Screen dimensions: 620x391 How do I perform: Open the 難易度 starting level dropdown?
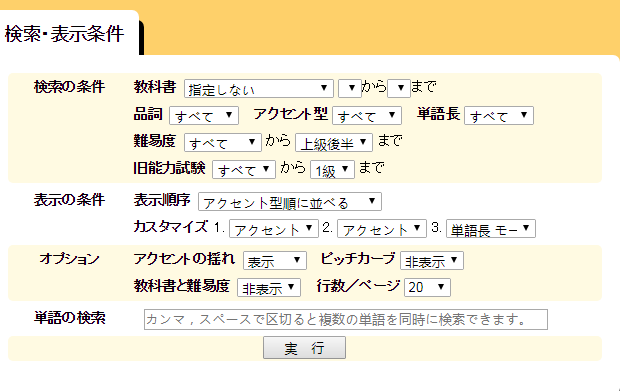tap(223, 142)
